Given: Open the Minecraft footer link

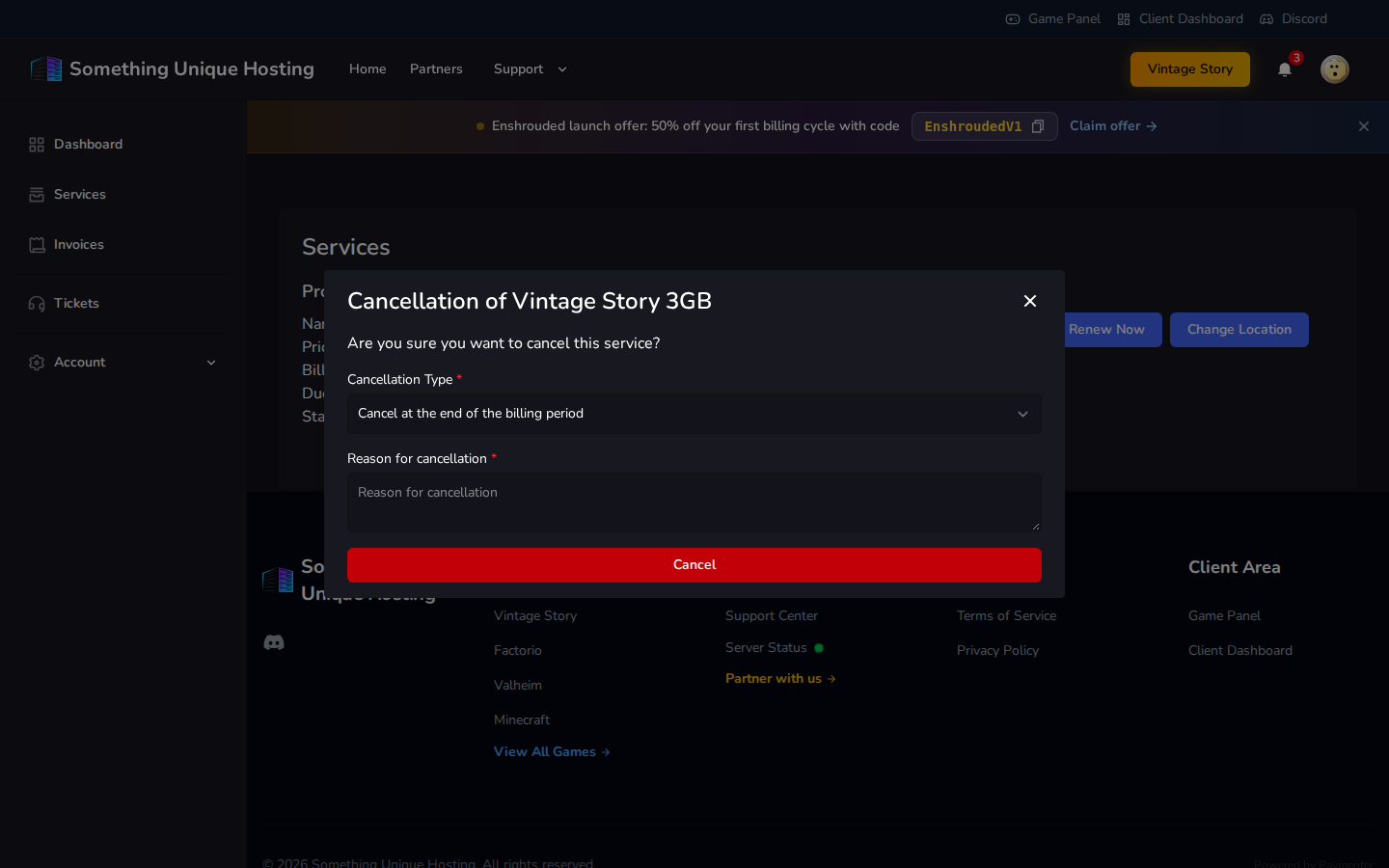Looking at the screenshot, I should point(522,720).
